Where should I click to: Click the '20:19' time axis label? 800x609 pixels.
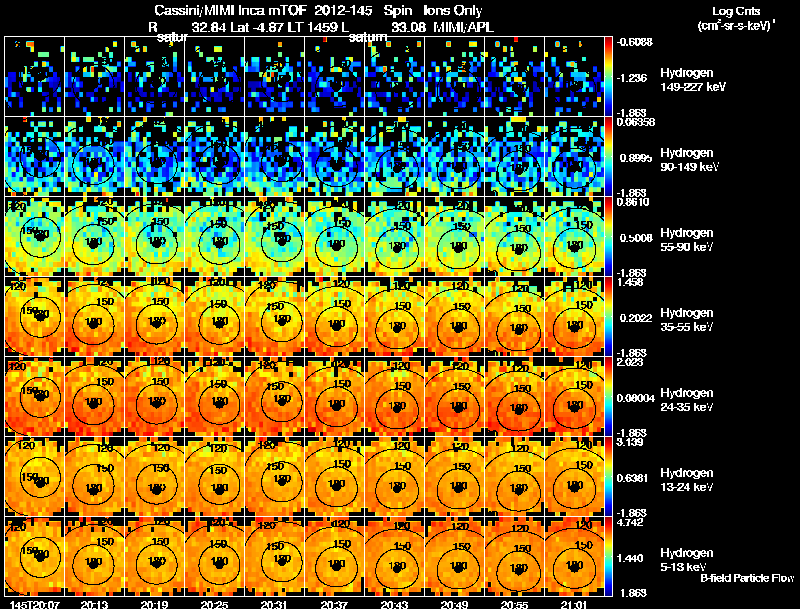click(x=154, y=604)
